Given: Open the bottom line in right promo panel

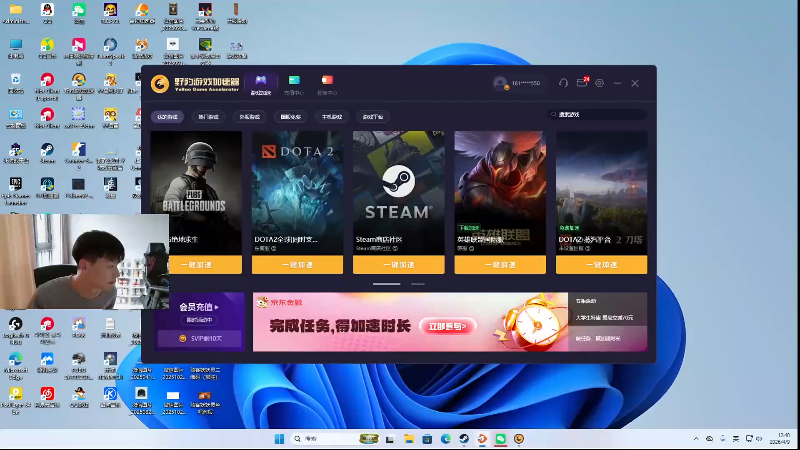Looking at the screenshot, I should 598,338.
